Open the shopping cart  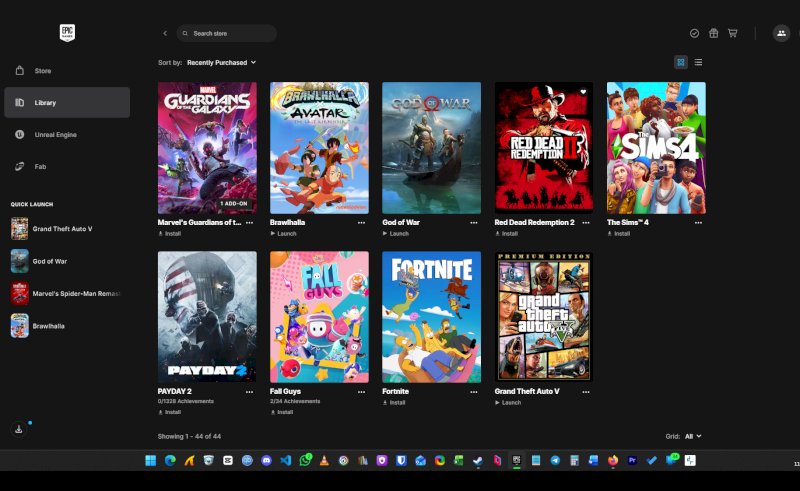pyautogui.click(x=732, y=33)
